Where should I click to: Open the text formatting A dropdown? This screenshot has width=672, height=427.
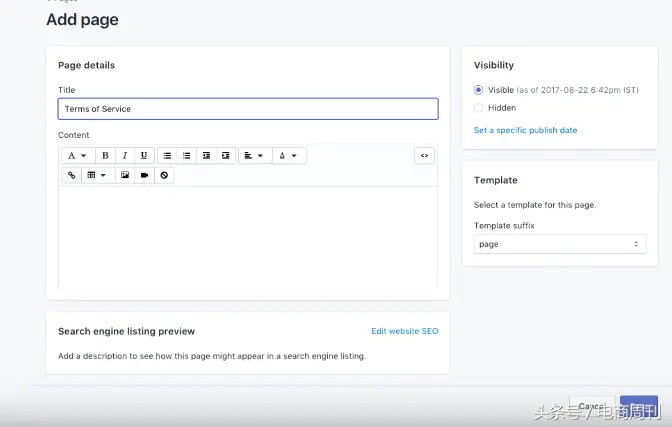coord(77,156)
